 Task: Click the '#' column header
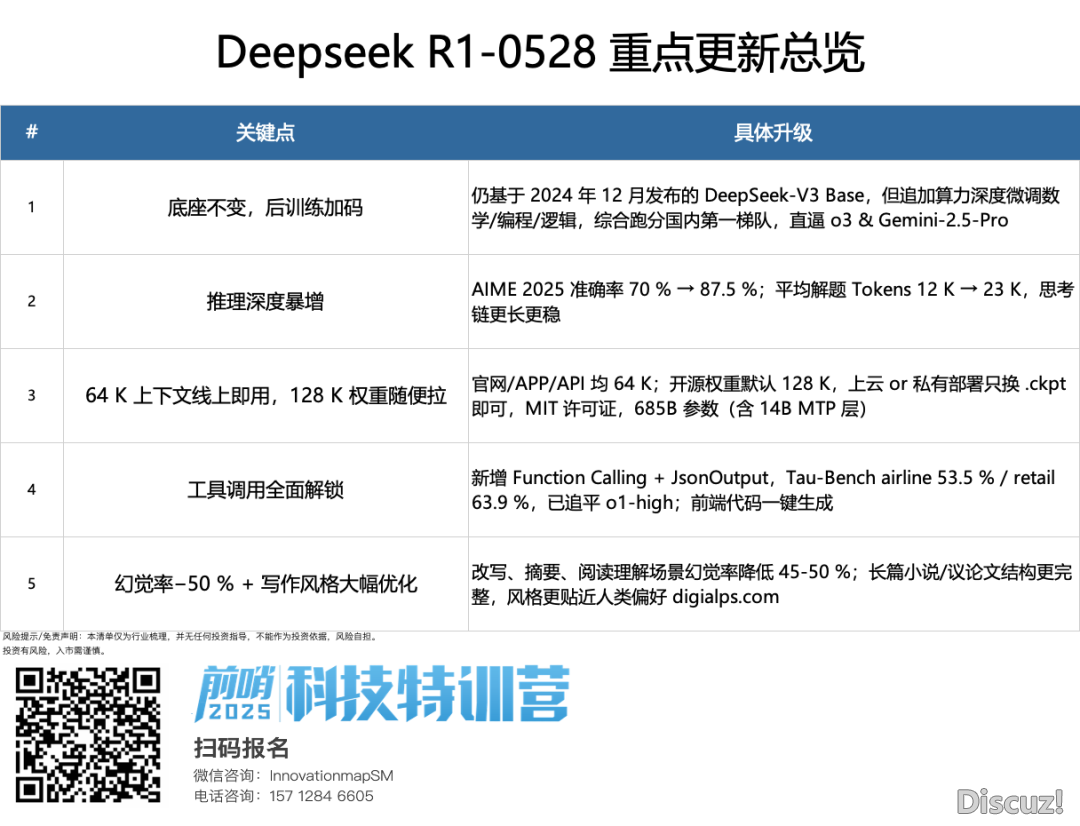click(32, 132)
